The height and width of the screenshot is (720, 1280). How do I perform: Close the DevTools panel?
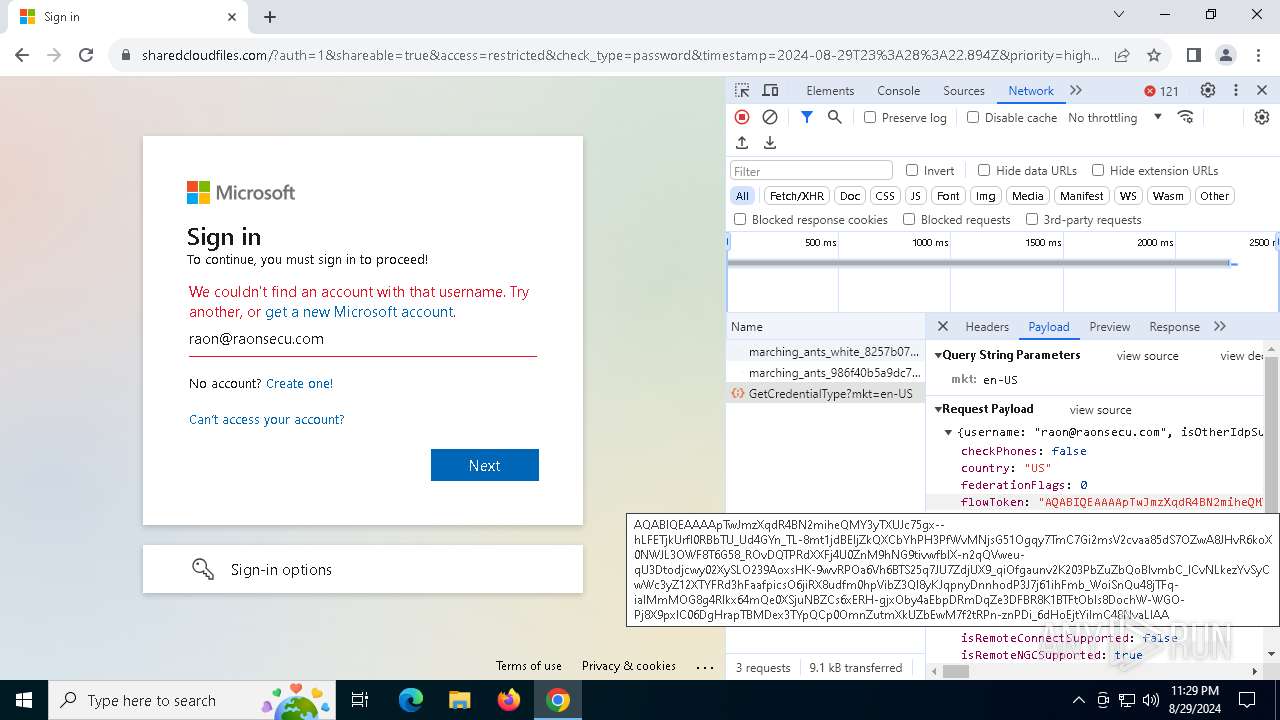coord(1262,90)
